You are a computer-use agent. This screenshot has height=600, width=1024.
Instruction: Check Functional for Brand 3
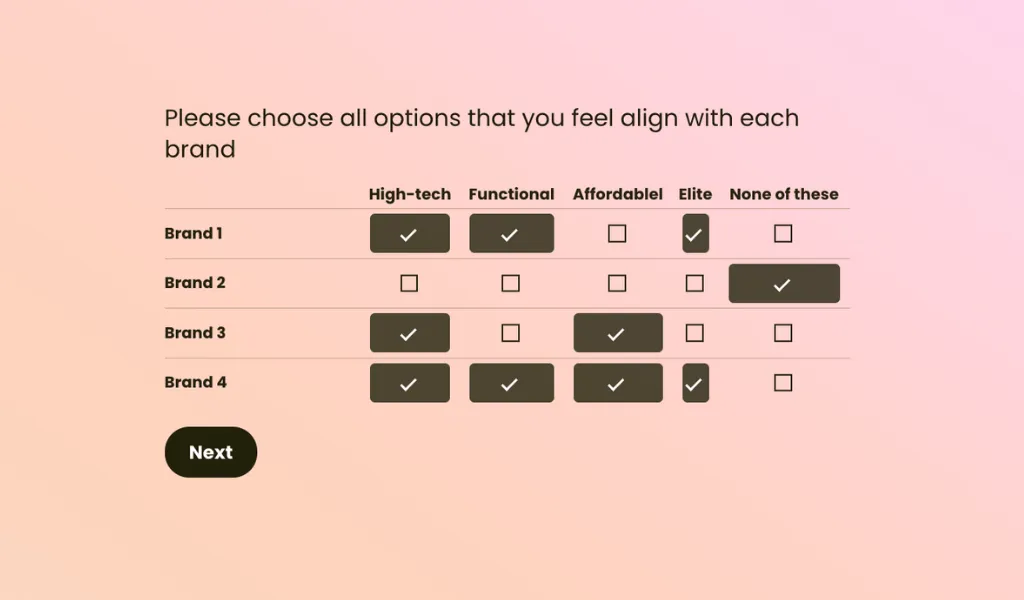pos(511,332)
